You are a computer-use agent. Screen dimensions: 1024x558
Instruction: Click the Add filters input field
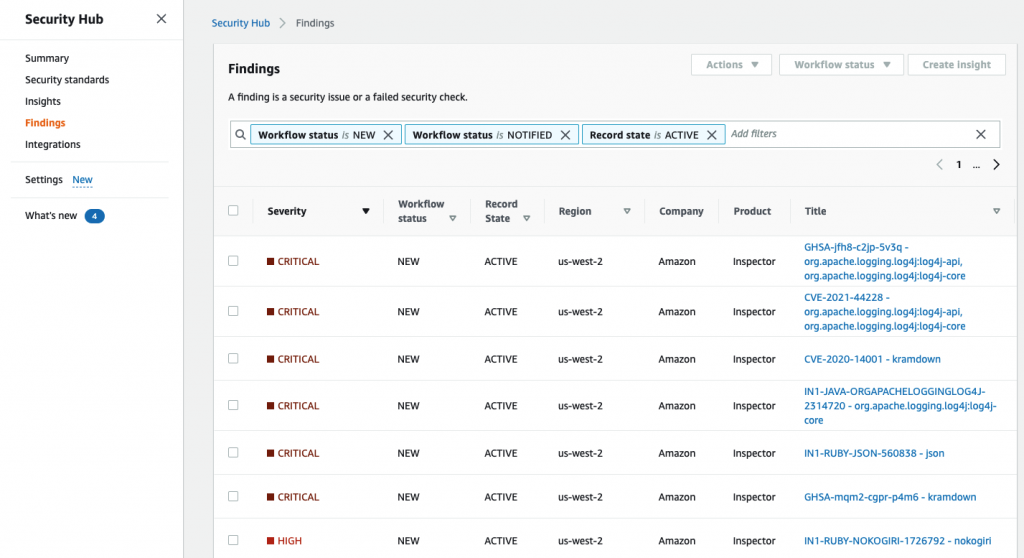849,134
